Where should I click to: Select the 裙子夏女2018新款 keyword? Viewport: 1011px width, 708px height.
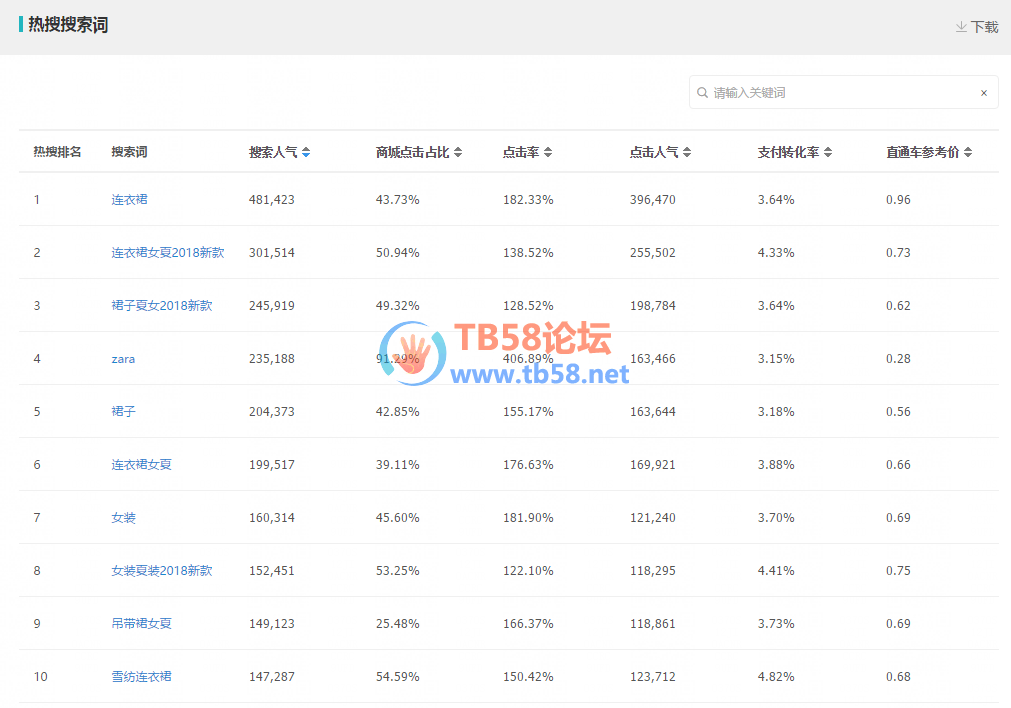161,306
